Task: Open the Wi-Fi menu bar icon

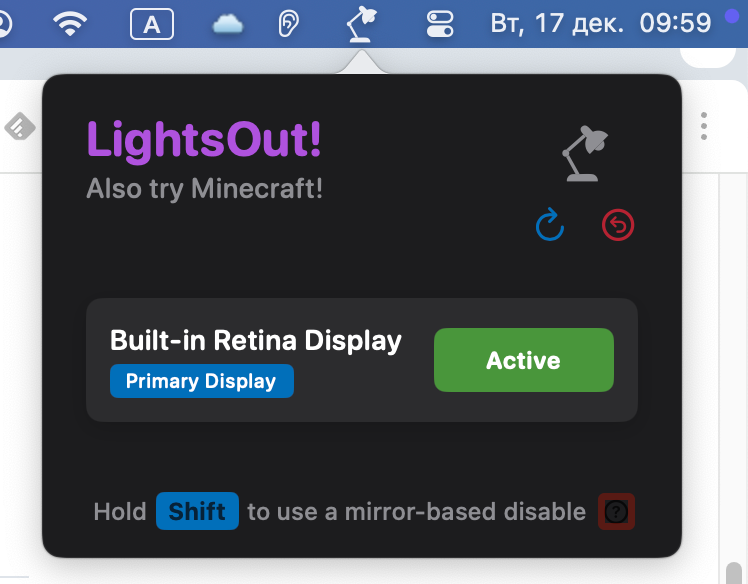Action: click(70, 23)
